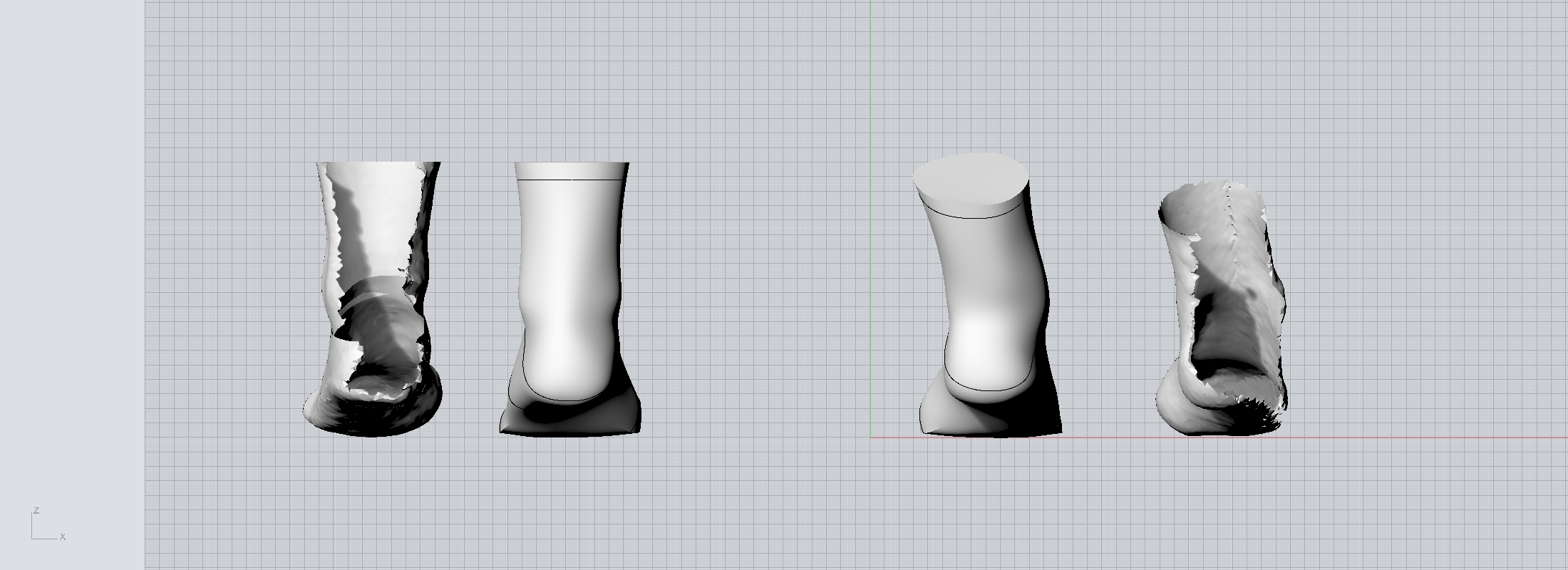Screen dimensions: 1568x570
Task: Click the X label on axis icon
Action: coord(63,537)
